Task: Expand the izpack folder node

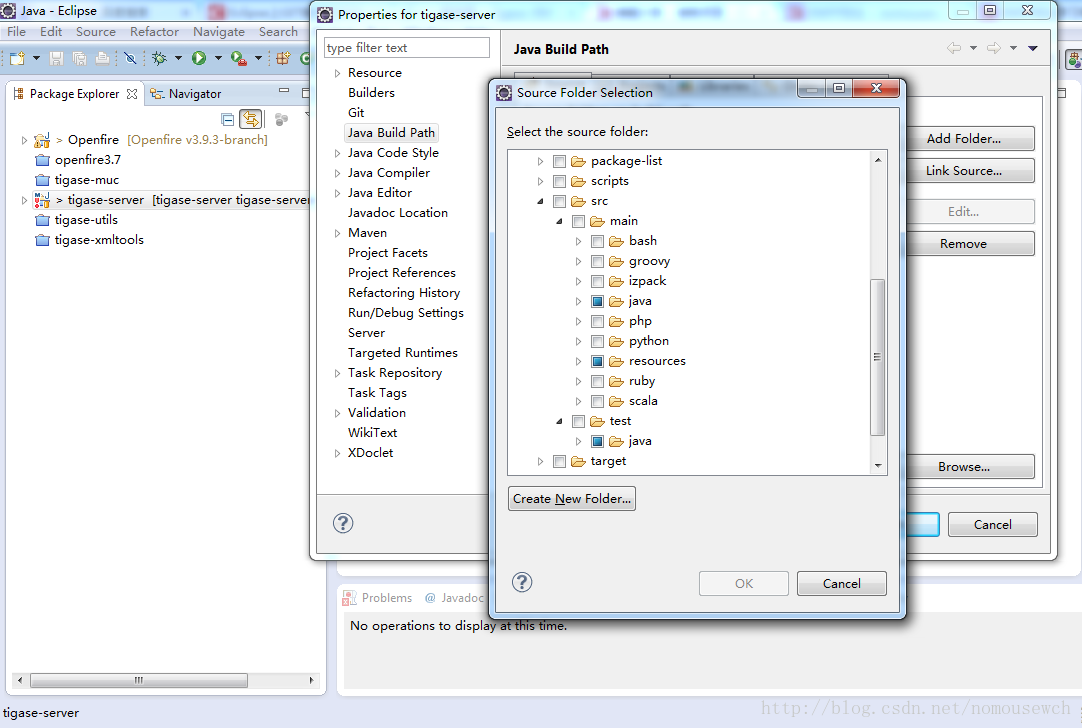Action: 578,282
